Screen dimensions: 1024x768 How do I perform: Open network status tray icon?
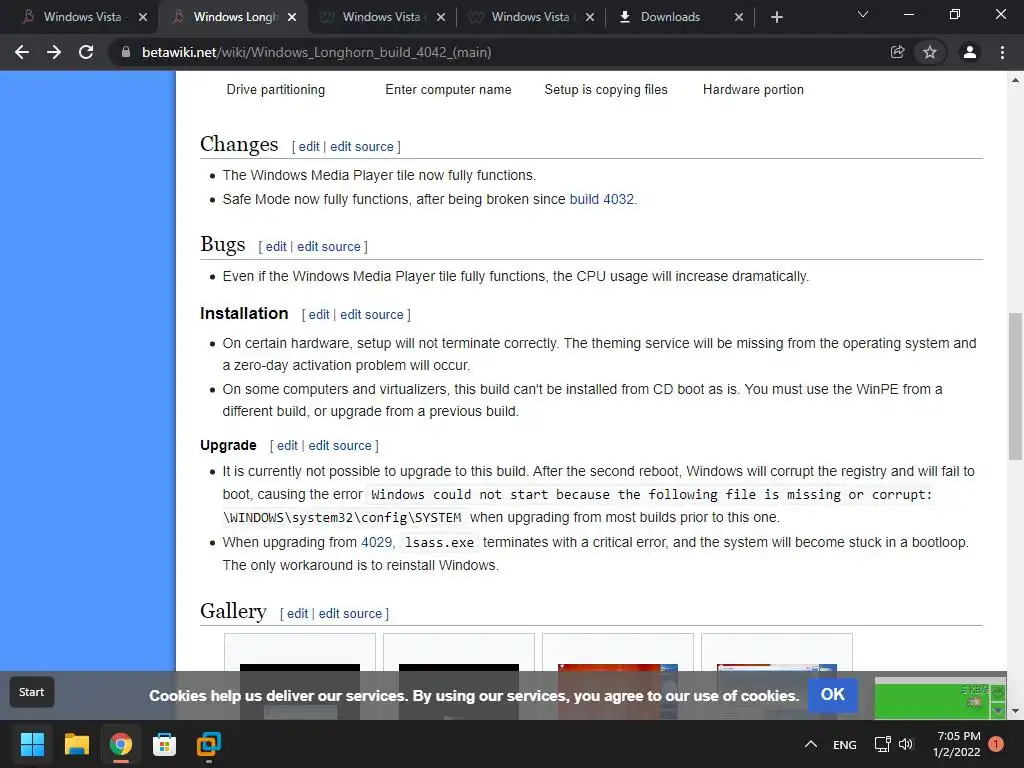[x=882, y=744]
